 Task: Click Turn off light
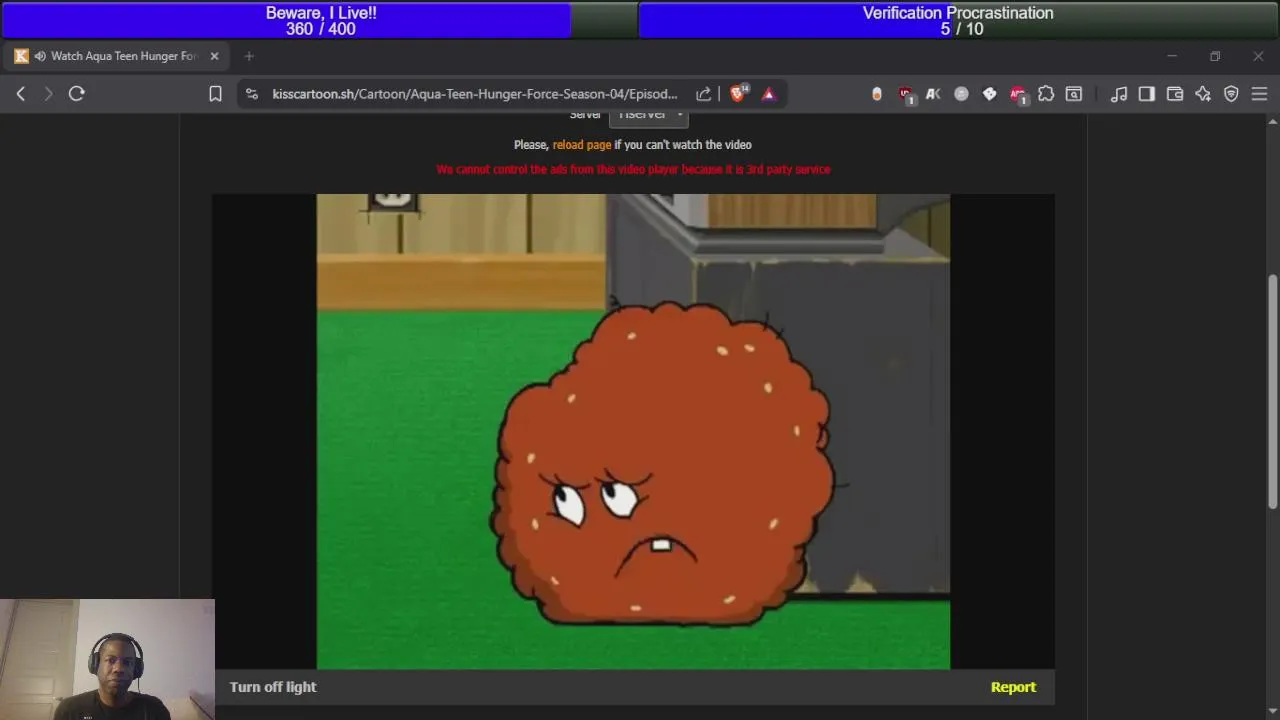point(273,687)
